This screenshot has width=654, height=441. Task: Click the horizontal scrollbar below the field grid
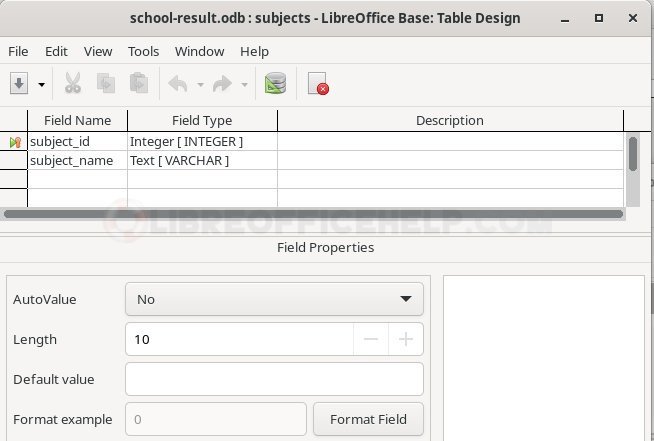point(313,214)
